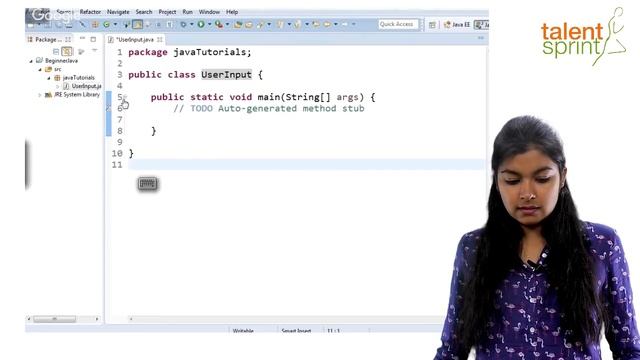Click package javaTutorials statement on line 1
The height and width of the screenshot is (360, 640).
[x=190, y=52]
